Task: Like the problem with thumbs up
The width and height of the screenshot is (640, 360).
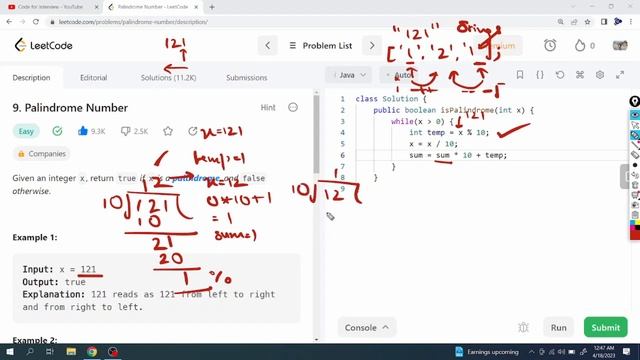Action: (x=83, y=131)
